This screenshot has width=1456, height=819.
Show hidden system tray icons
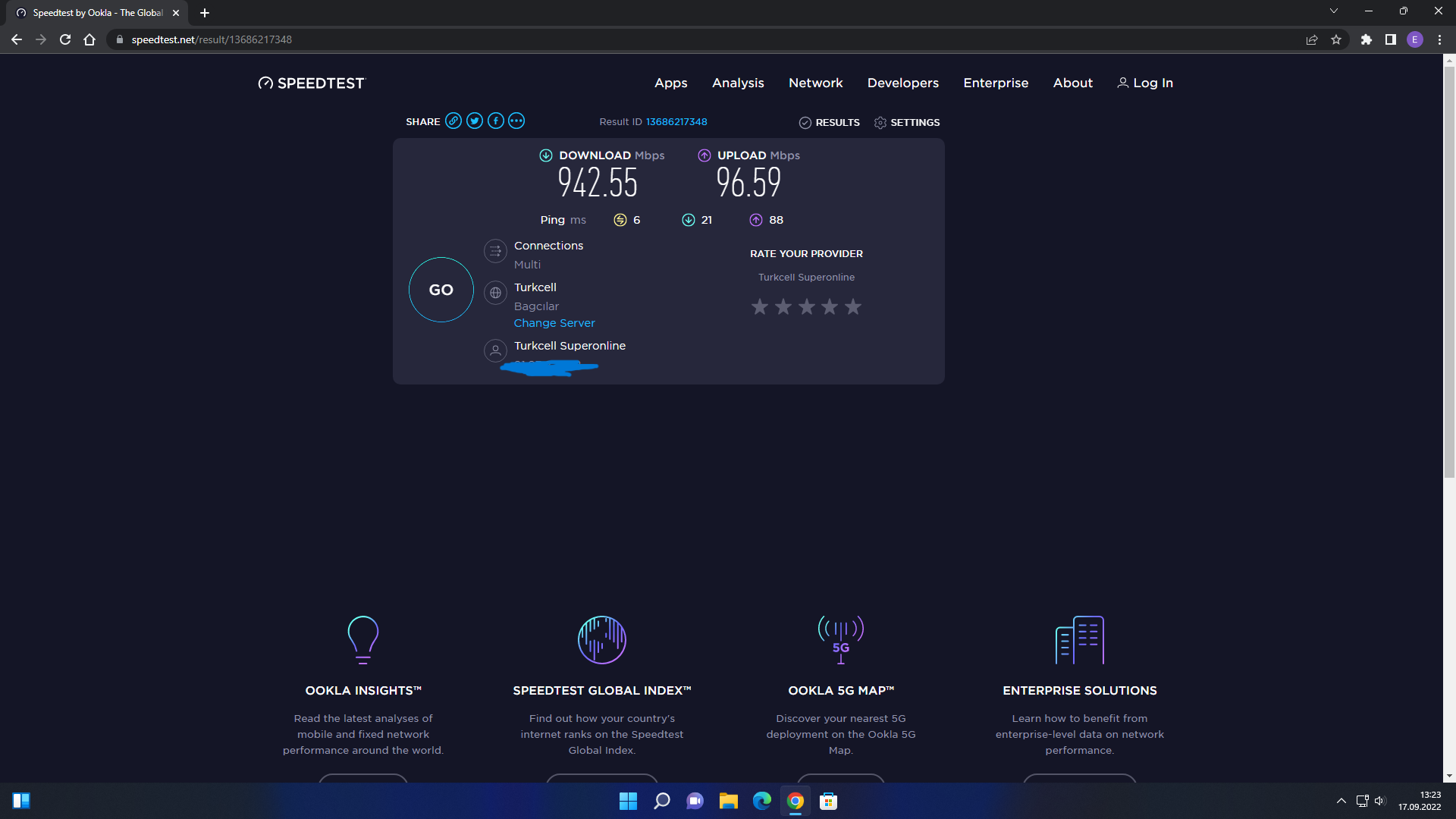click(x=1341, y=801)
